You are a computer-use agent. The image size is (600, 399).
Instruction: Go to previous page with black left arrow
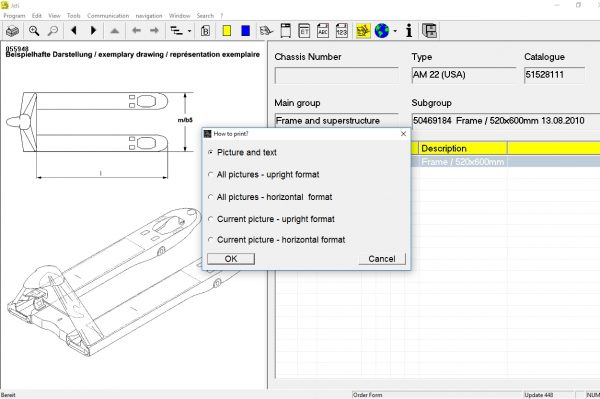(74, 31)
